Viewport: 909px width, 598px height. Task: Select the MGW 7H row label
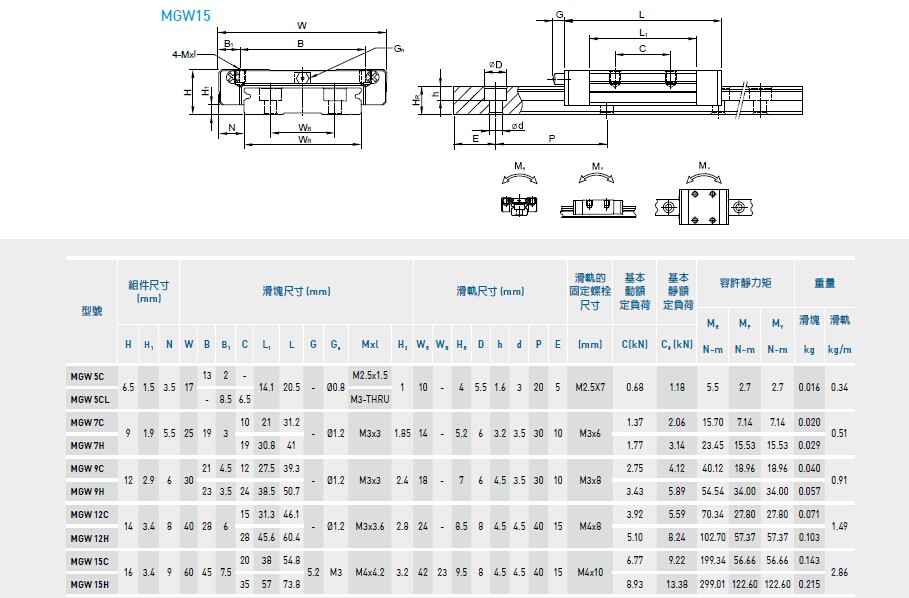pos(88,445)
